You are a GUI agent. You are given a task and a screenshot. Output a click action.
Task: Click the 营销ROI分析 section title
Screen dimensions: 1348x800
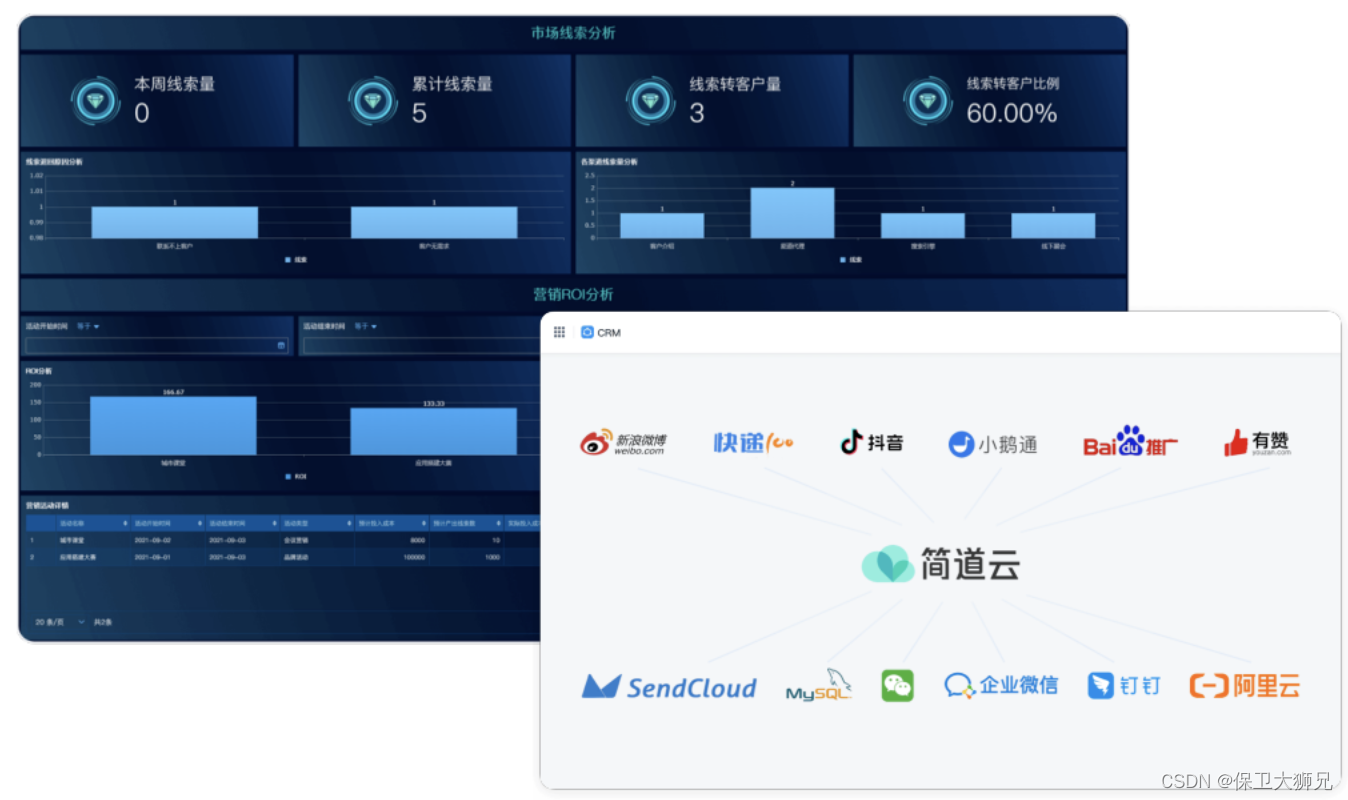573,295
